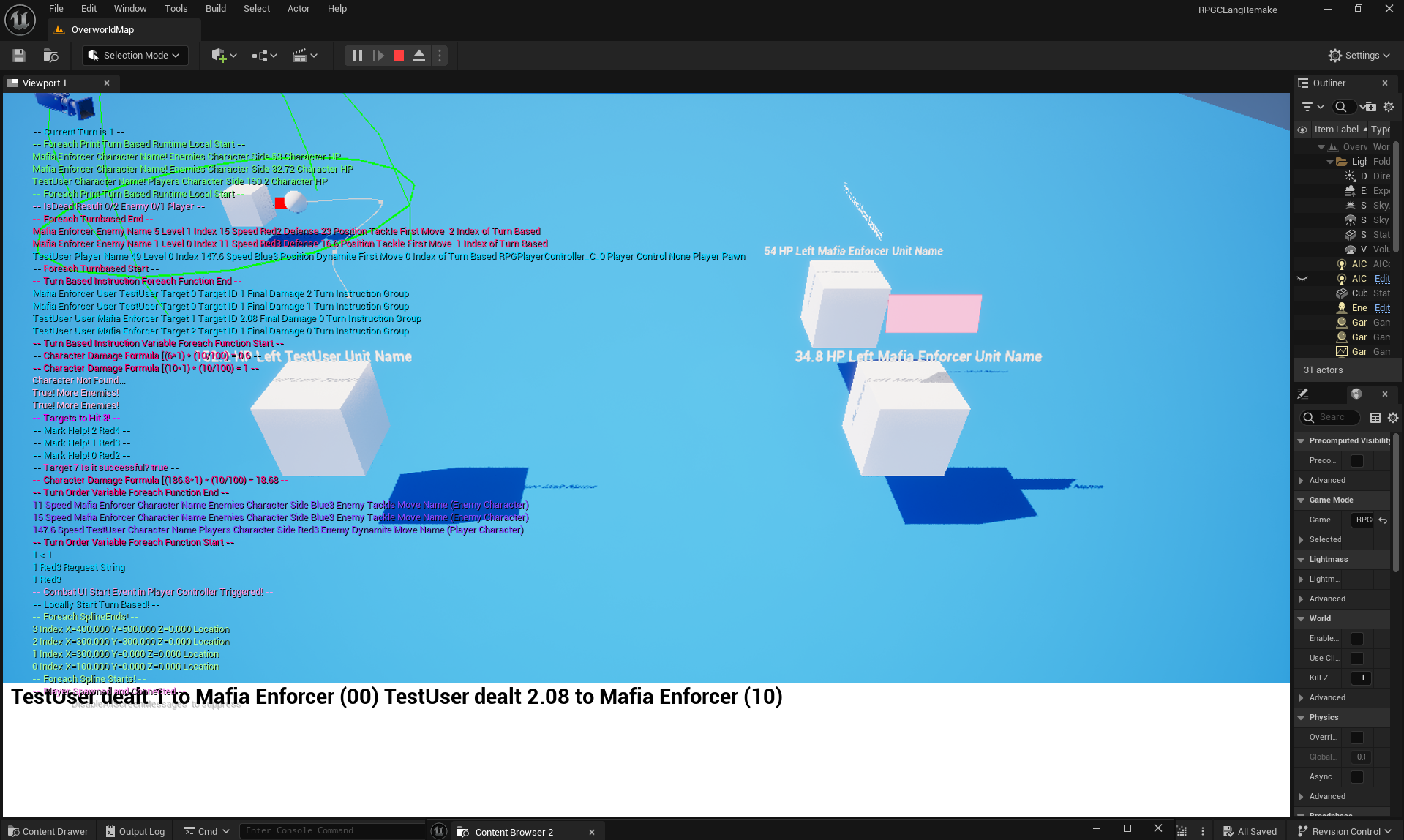Image resolution: width=1404 pixels, height=840 pixels.
Task: Collapse the Game Mode section
Action: 1301,500
